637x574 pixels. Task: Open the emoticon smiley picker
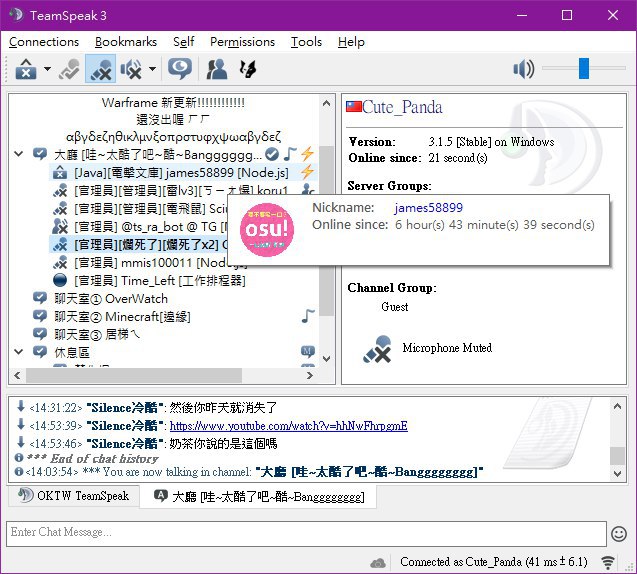[619, 534]
